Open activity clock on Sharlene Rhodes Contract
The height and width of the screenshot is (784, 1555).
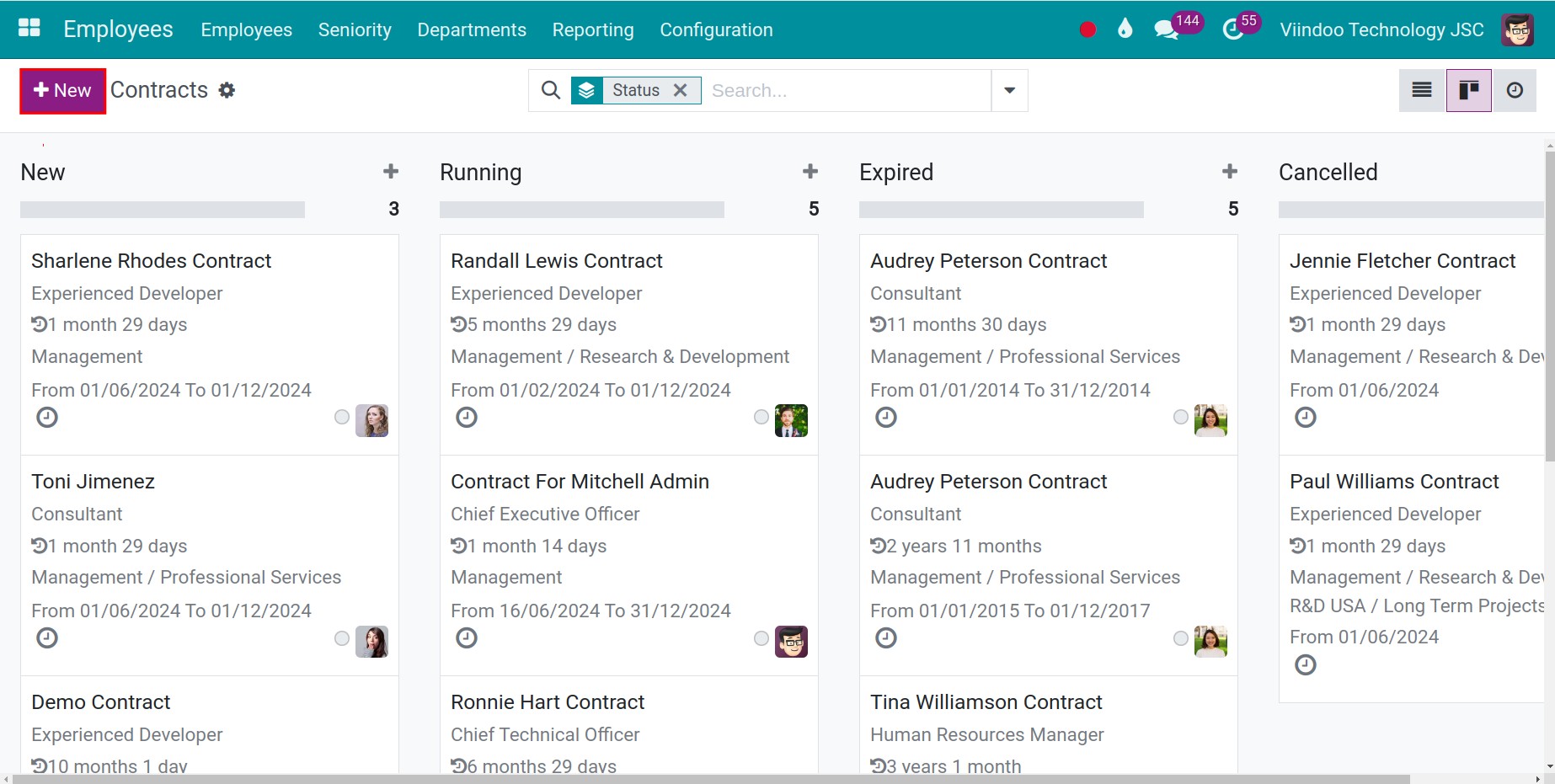pos(47,418)
